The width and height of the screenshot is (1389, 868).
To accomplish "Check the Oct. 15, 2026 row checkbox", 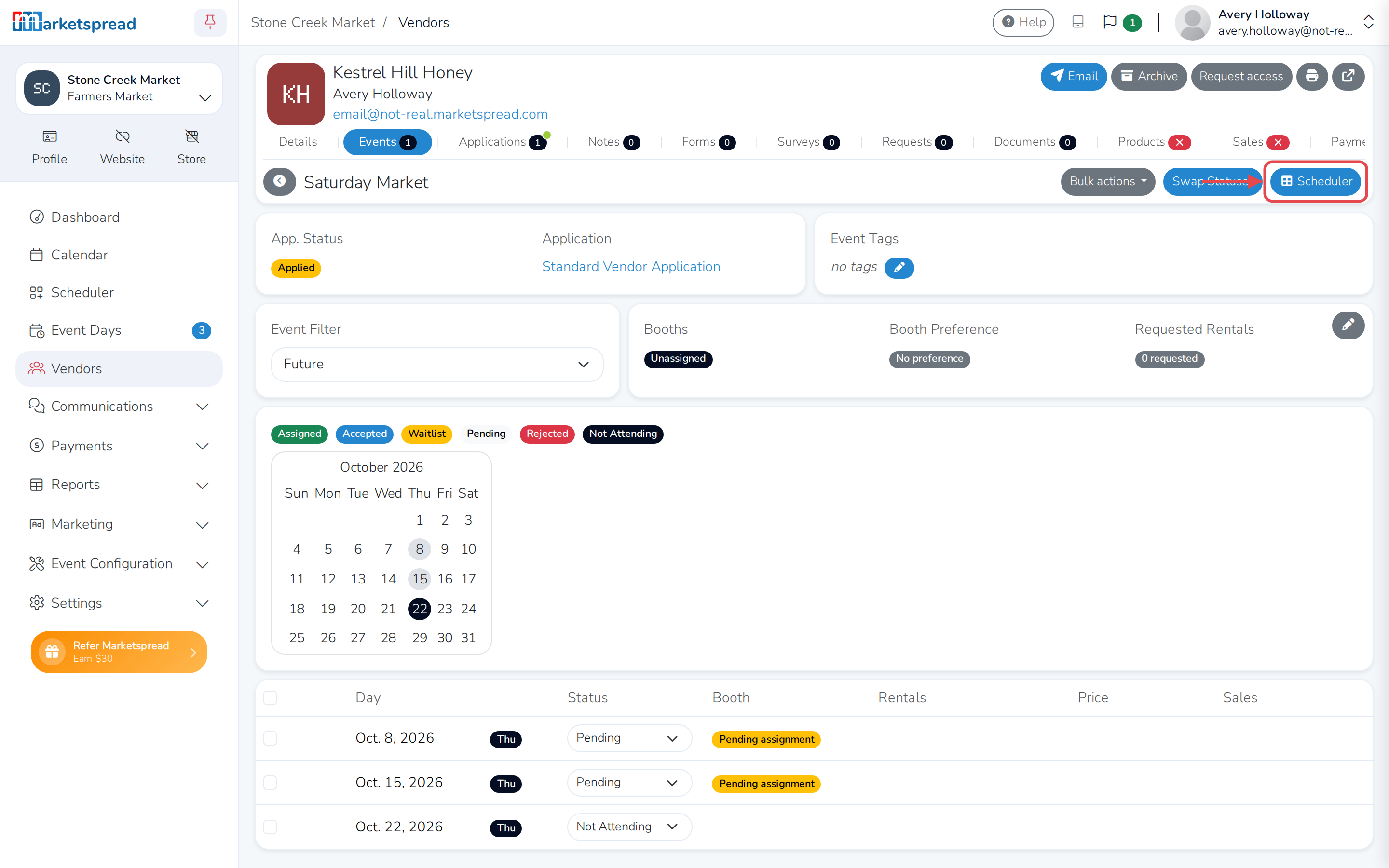I will [271, 783].
